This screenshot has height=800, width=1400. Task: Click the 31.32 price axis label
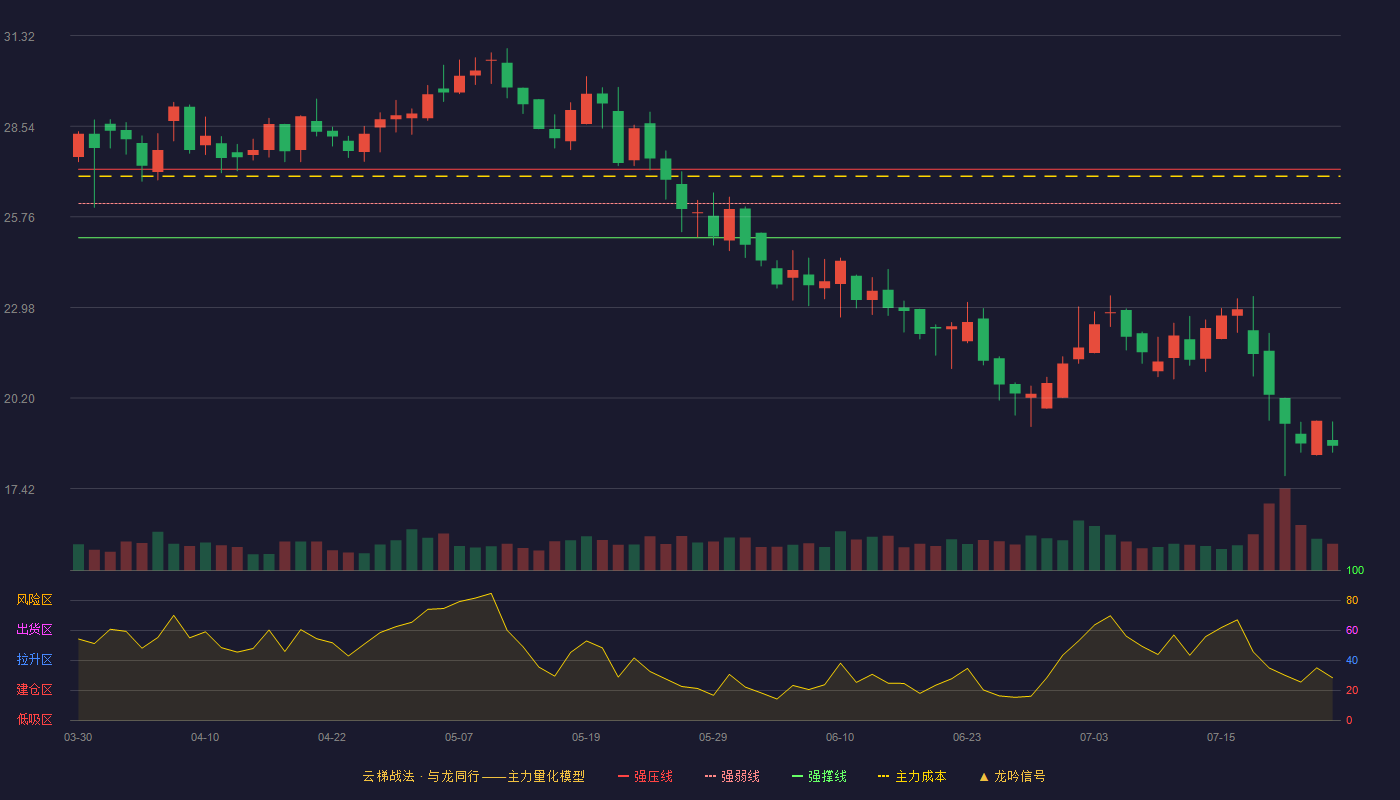pos(19,37)
